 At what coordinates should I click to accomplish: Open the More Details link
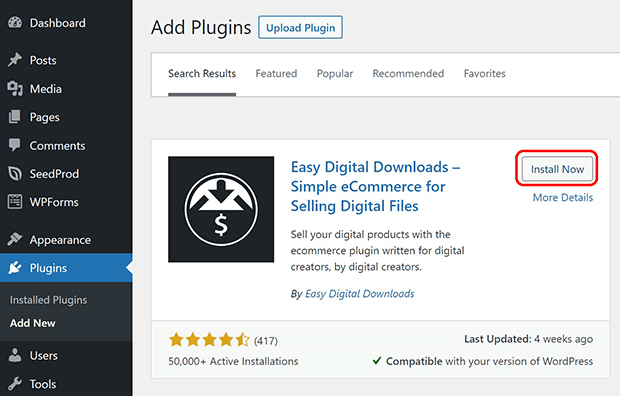563,197
